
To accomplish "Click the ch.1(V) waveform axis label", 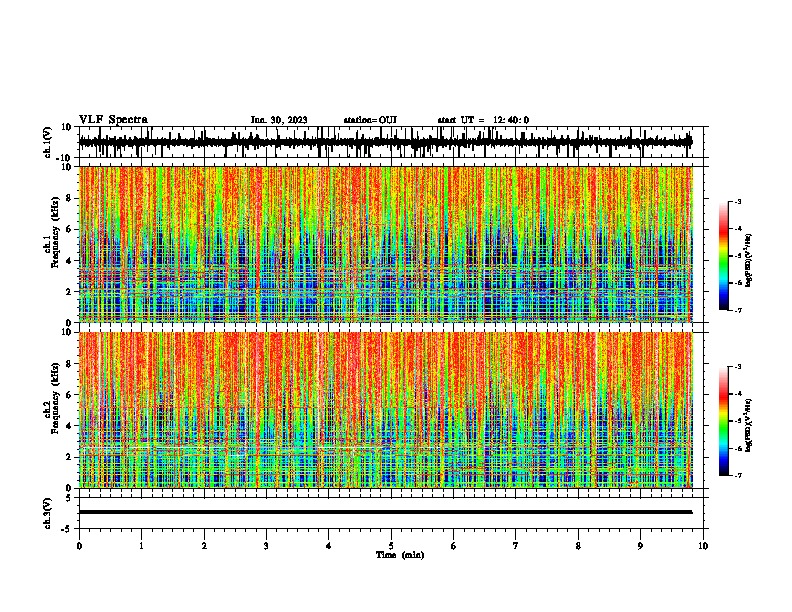I will pyautogui.click(x=48, y=142).
